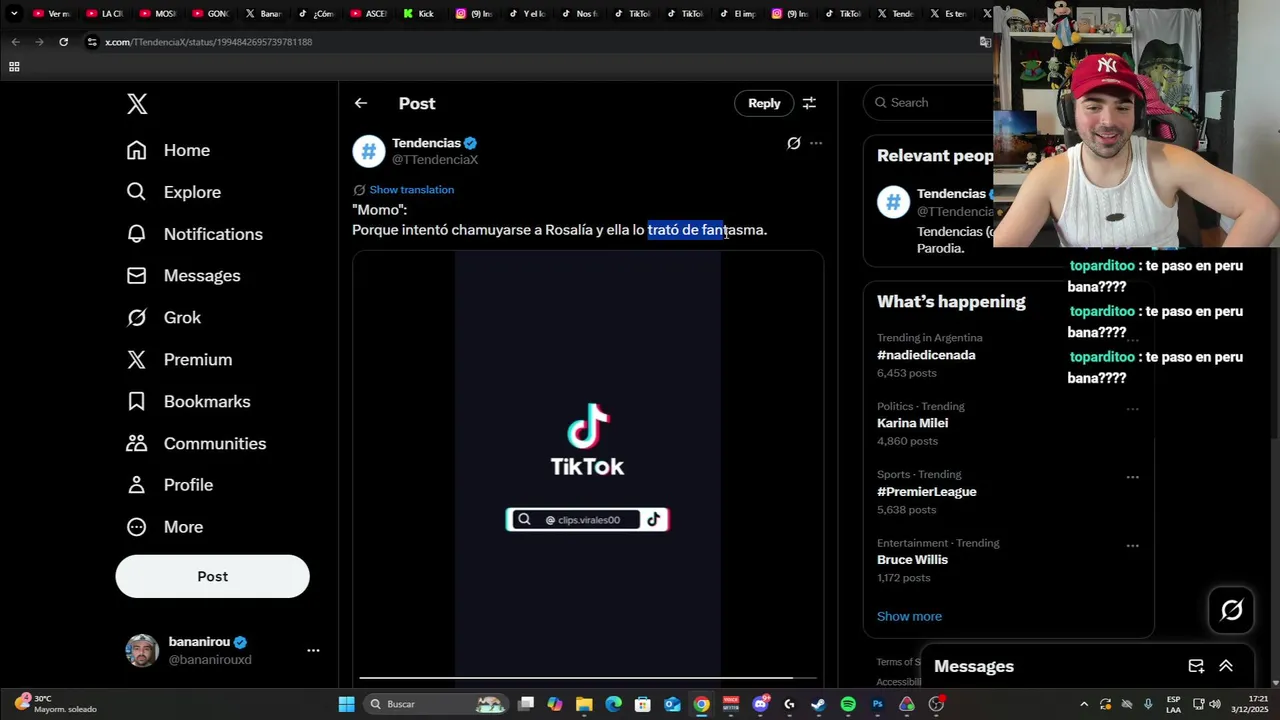Click the address bar URL

[x=209, y=42]
